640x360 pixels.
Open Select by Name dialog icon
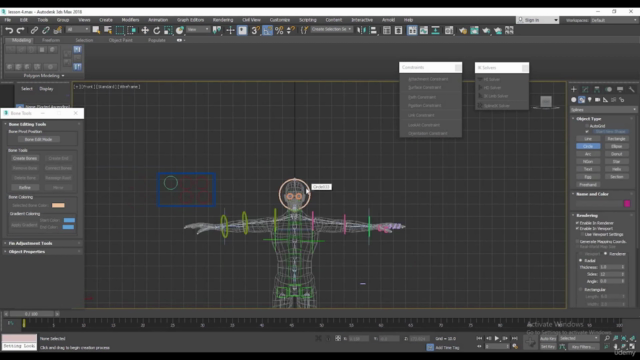[108, 30]
